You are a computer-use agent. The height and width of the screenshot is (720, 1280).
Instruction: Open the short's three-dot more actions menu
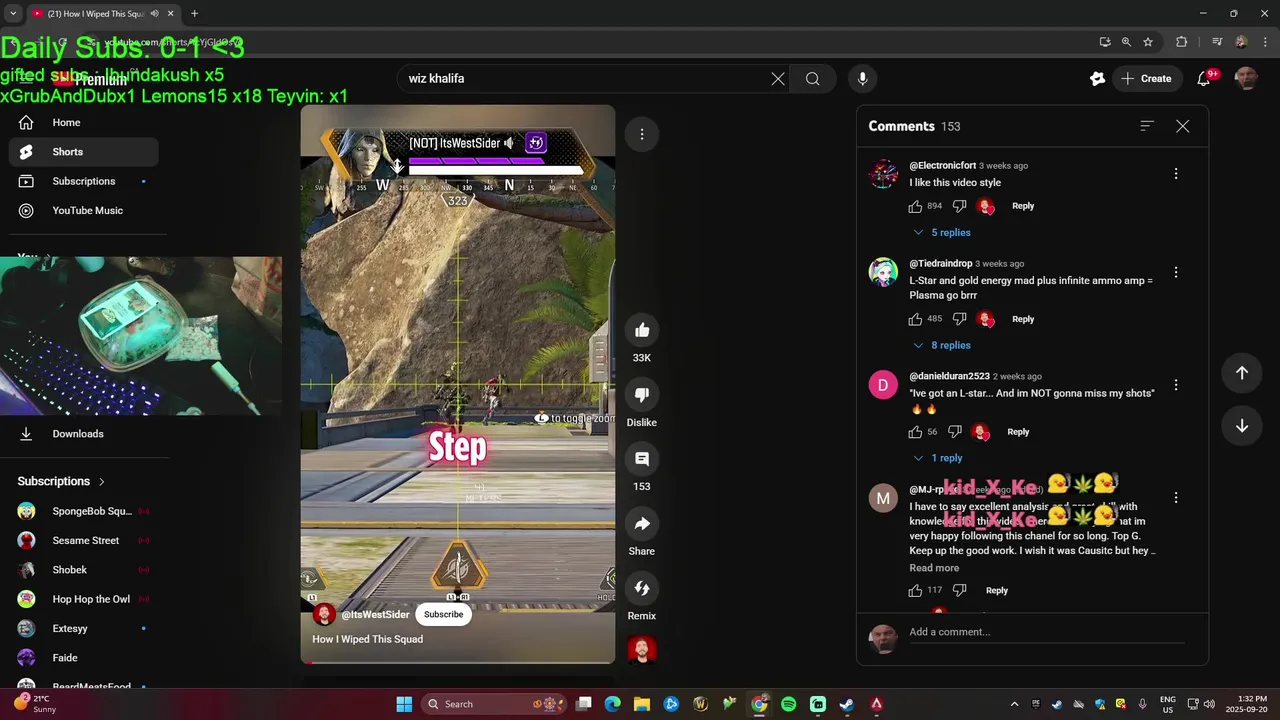pos(642,134)
